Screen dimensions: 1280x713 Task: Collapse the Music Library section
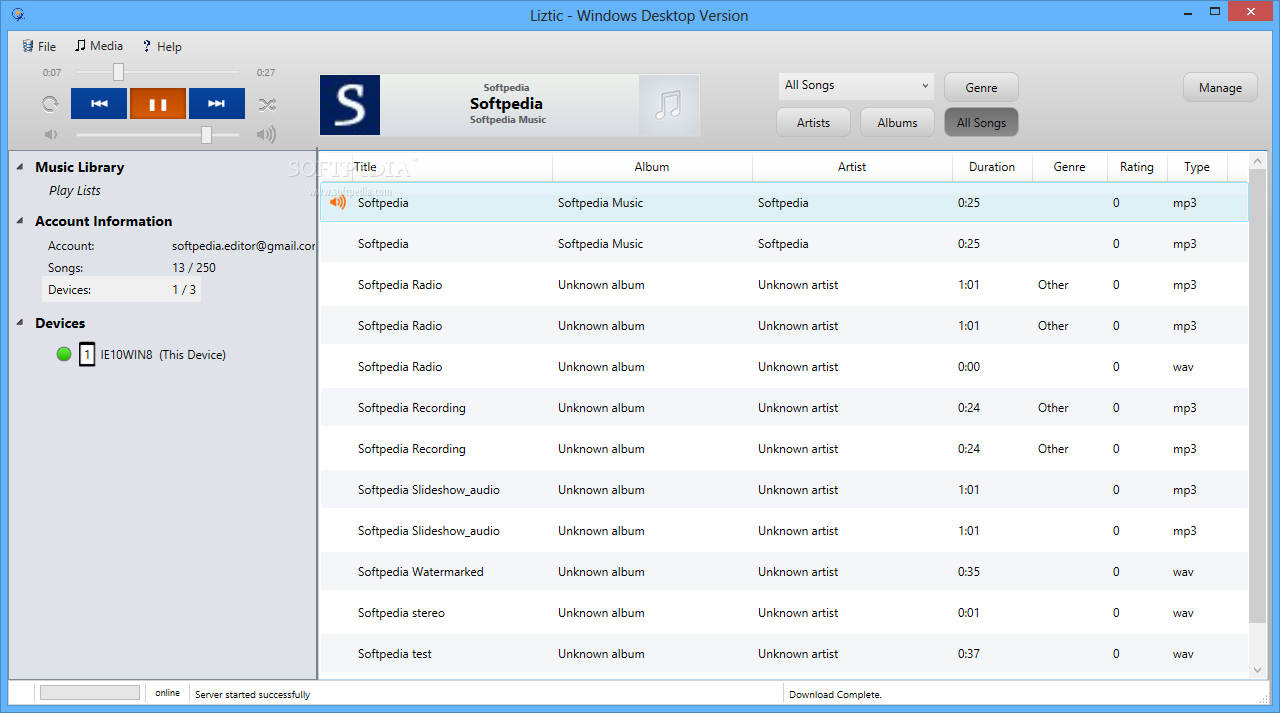(20, 167)
